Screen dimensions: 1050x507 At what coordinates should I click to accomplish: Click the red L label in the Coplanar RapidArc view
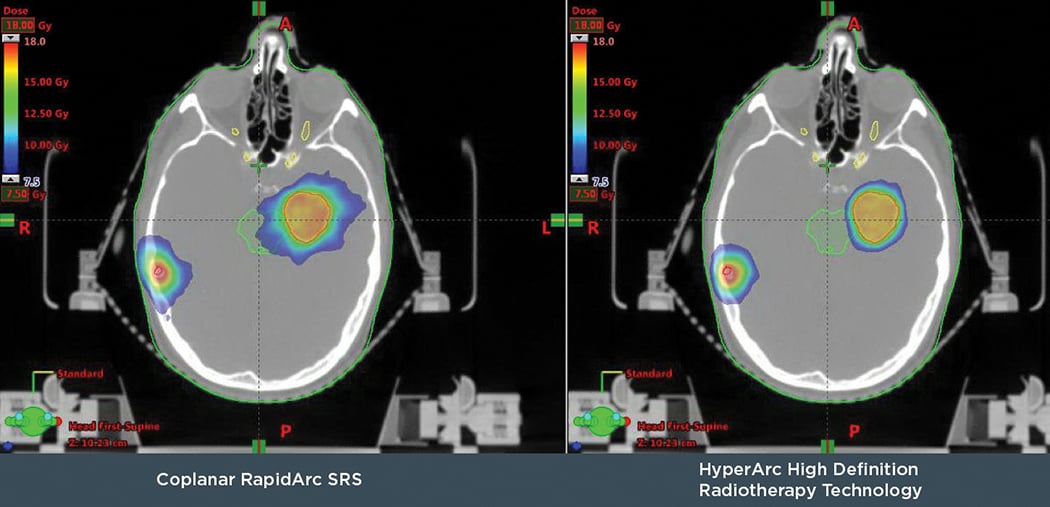[x=546, y=228]
